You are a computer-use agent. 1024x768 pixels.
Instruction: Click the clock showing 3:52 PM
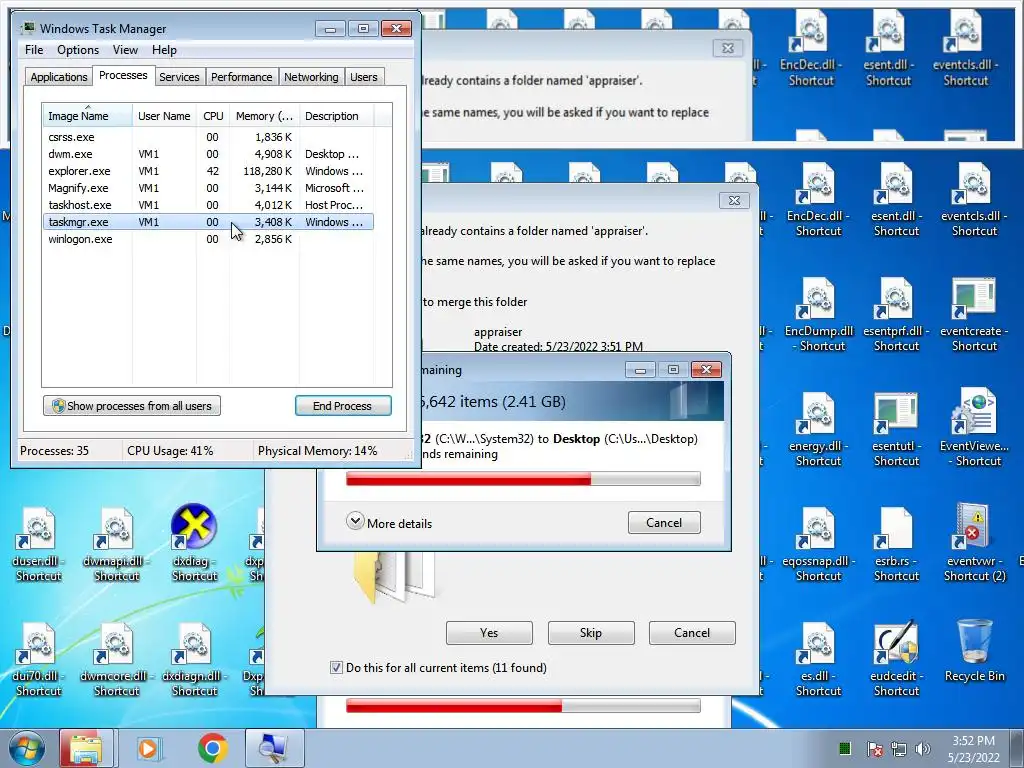973,749
